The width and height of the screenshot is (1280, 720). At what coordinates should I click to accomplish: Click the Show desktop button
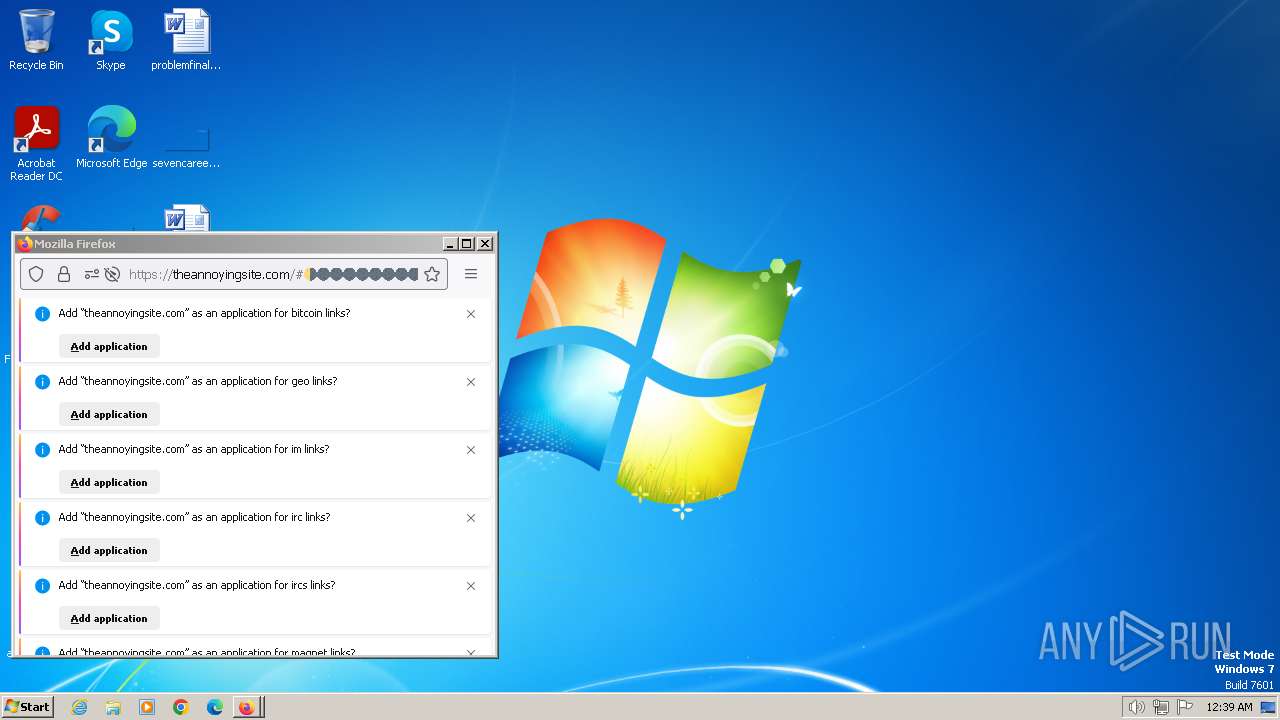(x=1268, y=707)
